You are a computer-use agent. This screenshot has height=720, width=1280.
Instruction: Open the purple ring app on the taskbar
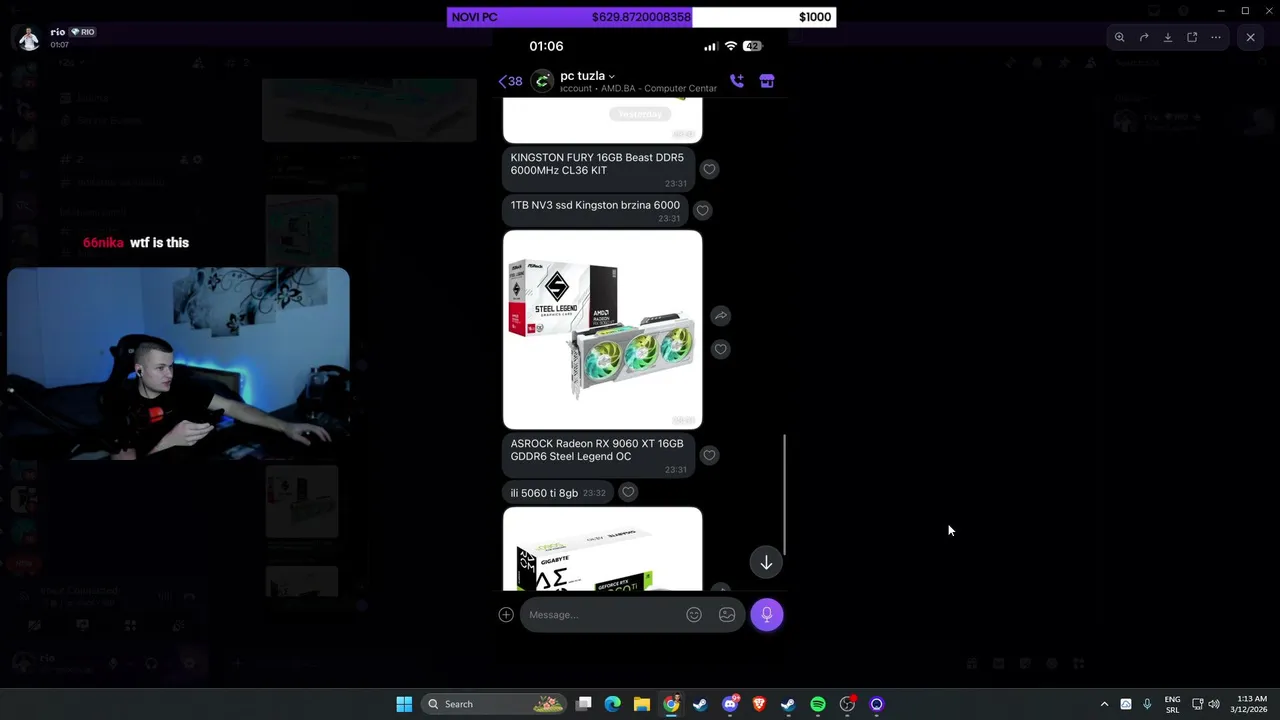click(x=877, y=704)
